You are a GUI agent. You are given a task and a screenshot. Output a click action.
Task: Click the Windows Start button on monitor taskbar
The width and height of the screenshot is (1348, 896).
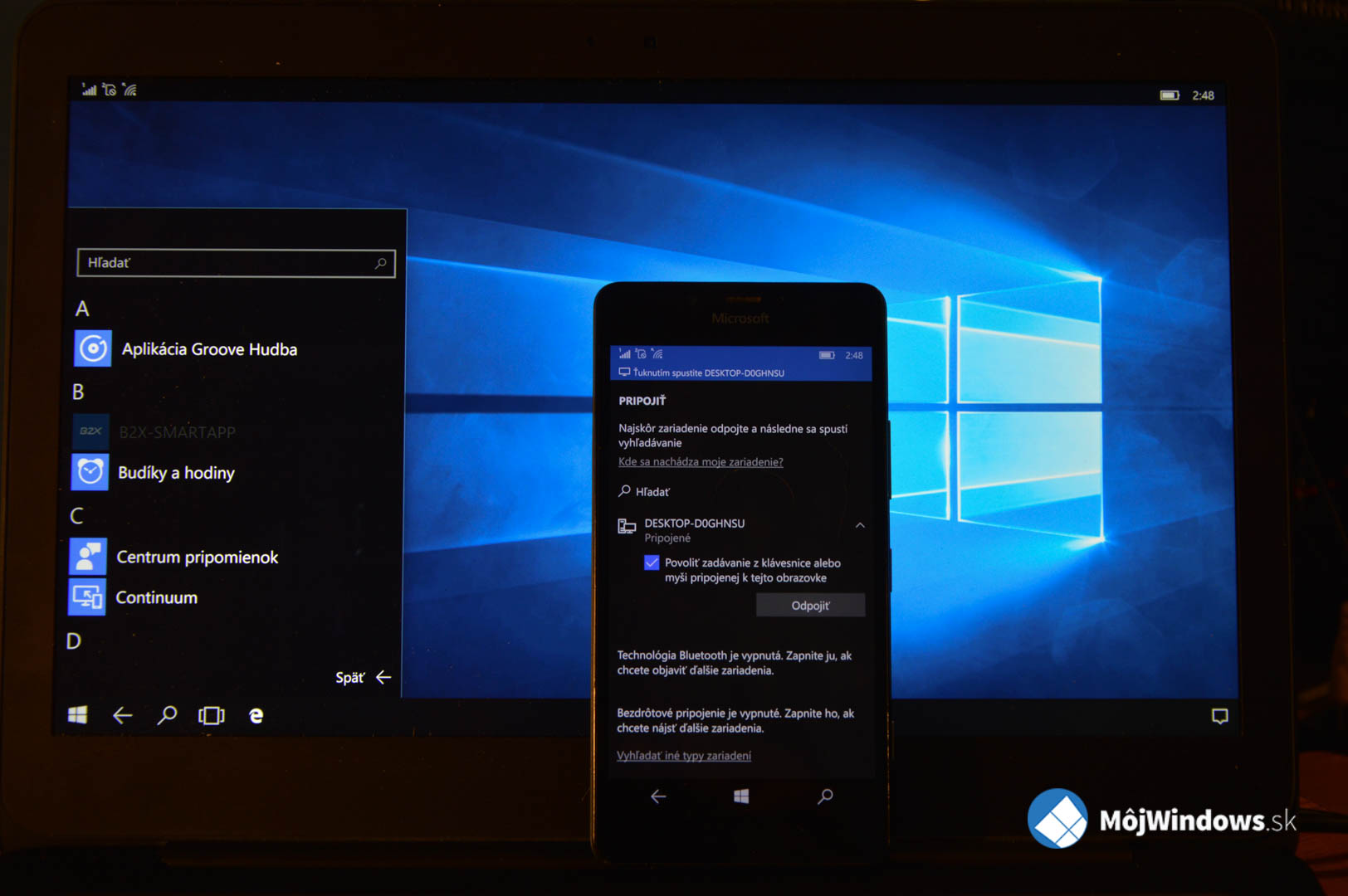point(77,714)
